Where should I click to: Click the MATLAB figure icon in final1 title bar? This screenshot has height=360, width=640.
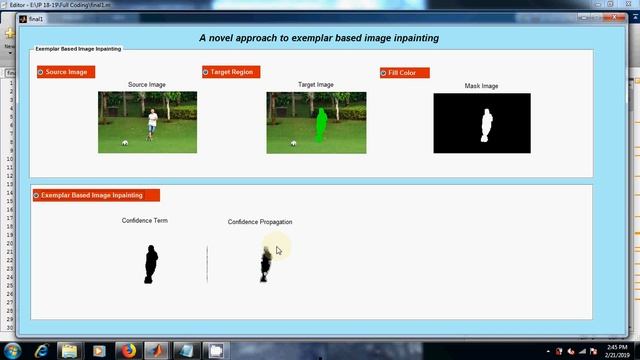tap(23, 19)
